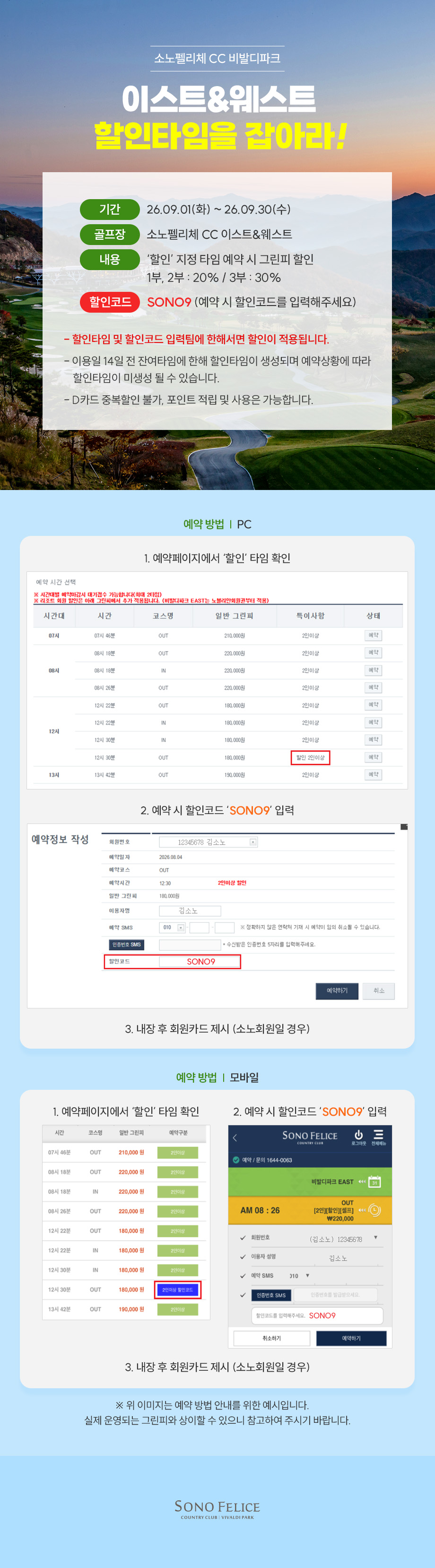
Task: Open the 전체메뉴 hamburger menu icon
Action: click(x=378, y=1135)
